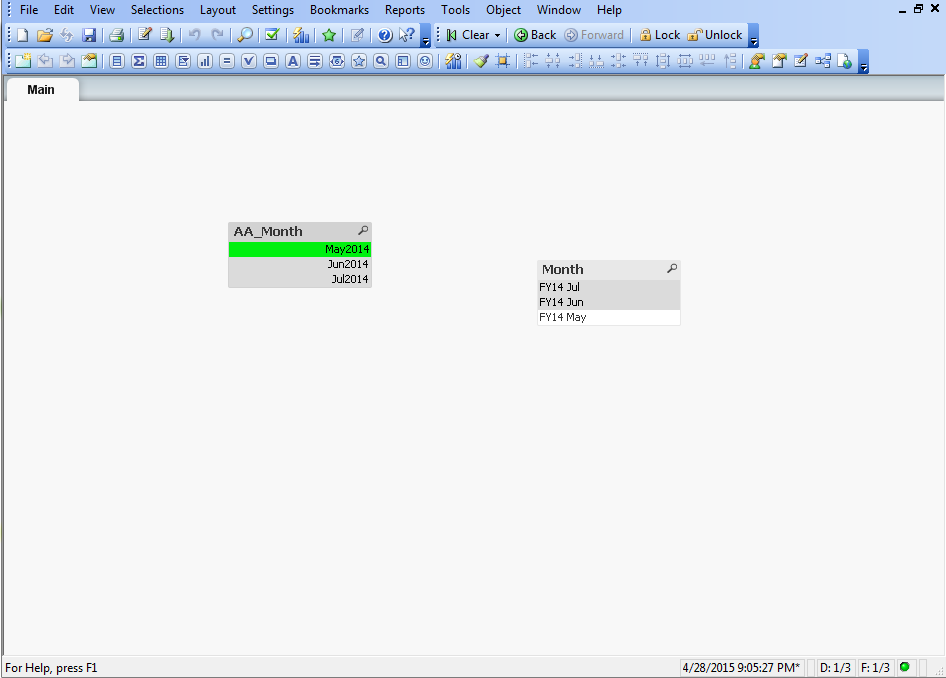Select FY14 Jul in the Month list box
946x678 pixels.
(x=580, y=287)
